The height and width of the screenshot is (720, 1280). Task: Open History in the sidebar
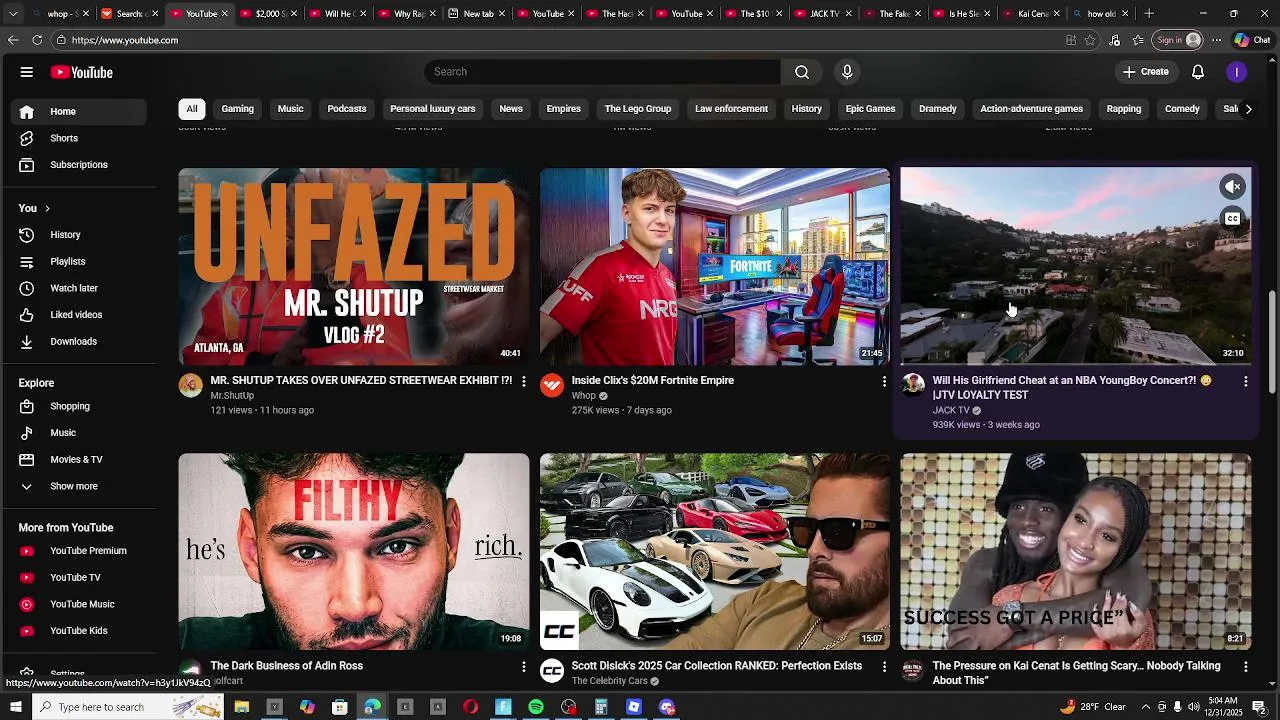[65, 235]
